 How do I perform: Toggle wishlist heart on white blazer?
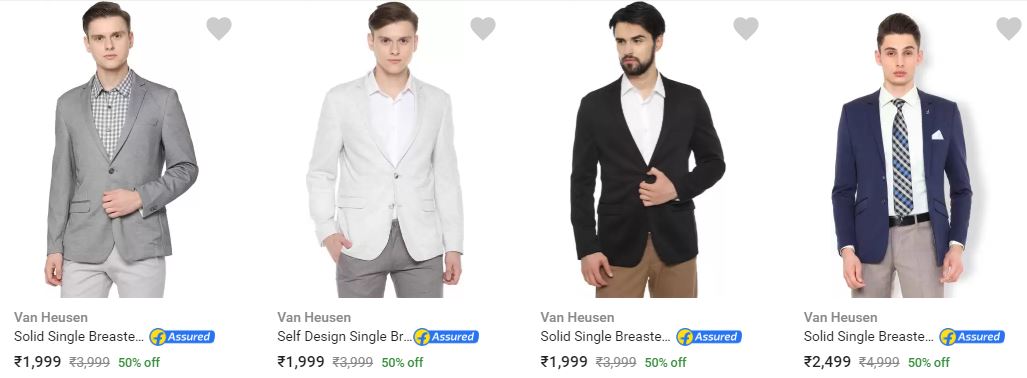[x=483, y=28]
